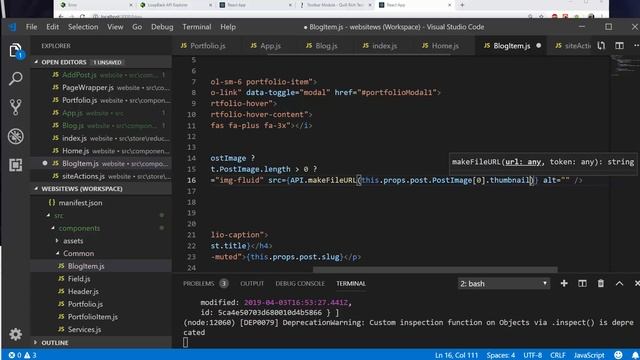The height and width of the screenshot is (360, 640).
Task: Open the File menu
Action: pyautogui.click(x=31, y=27)
